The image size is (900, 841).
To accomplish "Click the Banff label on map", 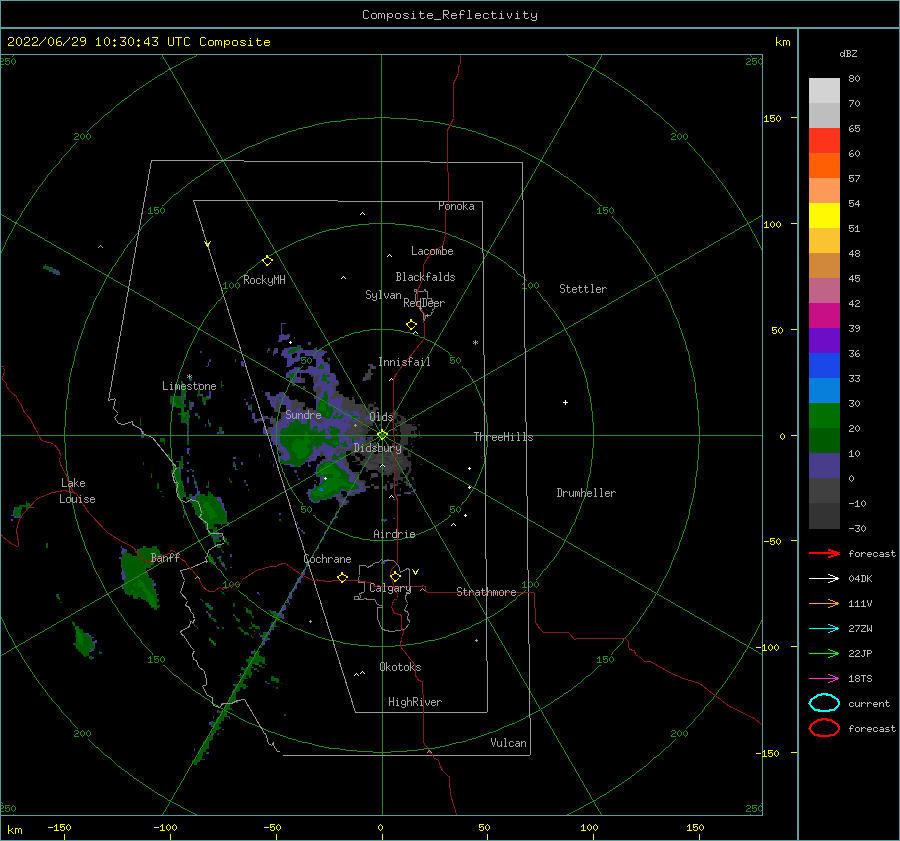I will 165,558.
